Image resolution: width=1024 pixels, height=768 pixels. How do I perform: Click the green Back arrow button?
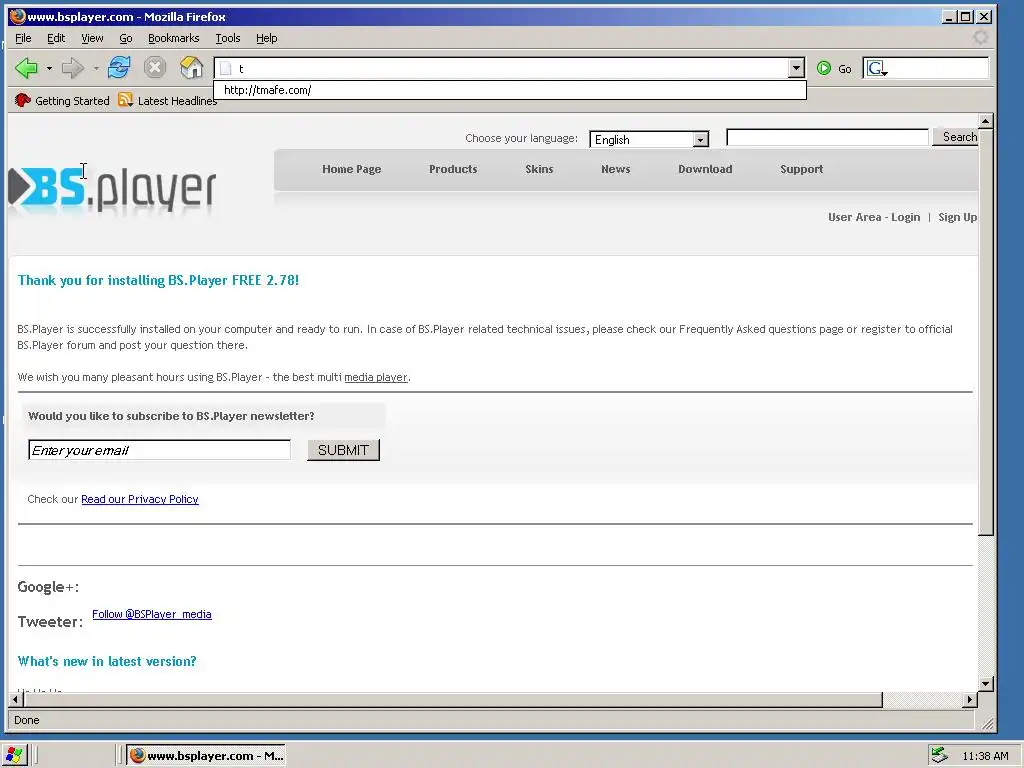click(26, 68)
